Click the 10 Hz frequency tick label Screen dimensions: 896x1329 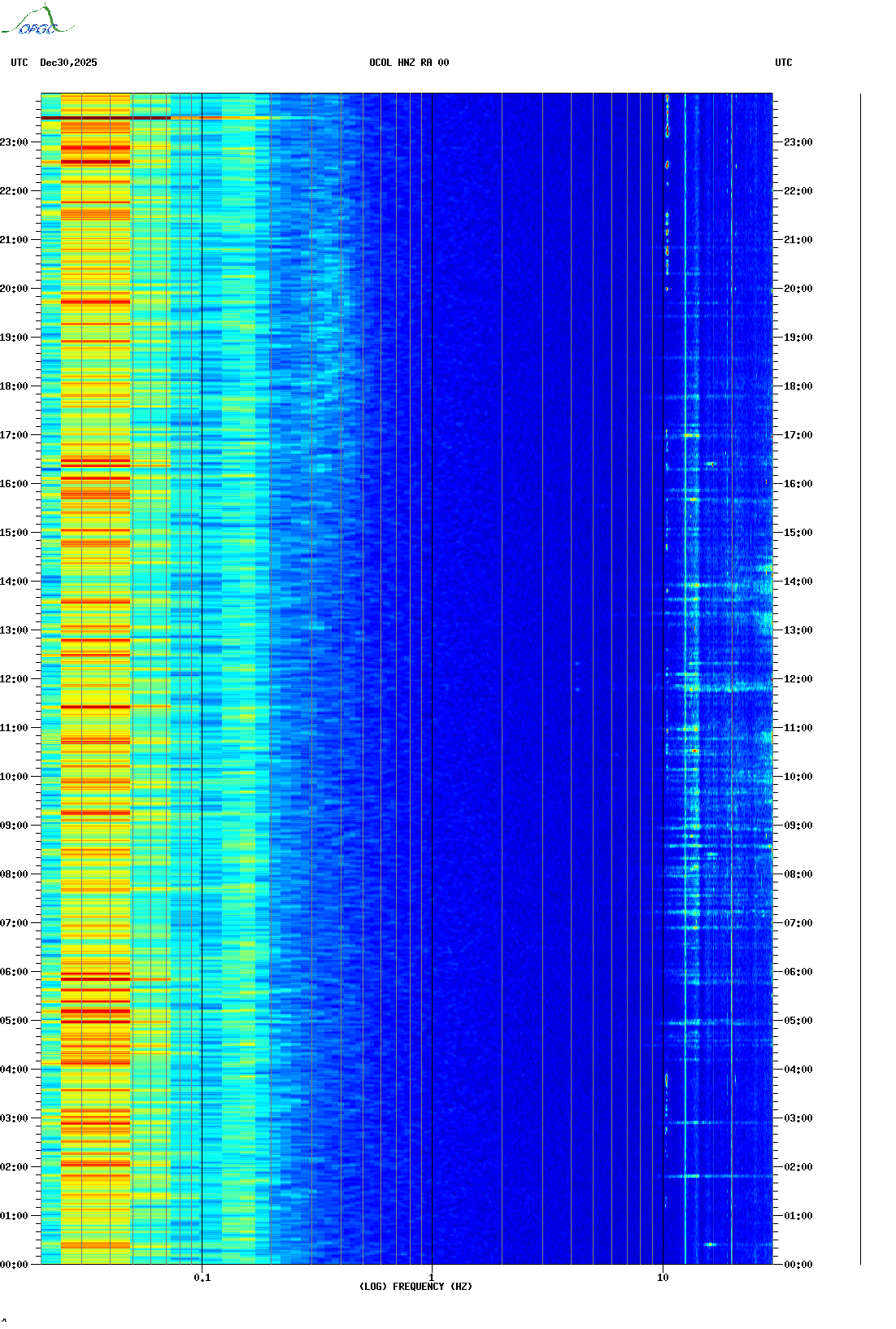coord(663,1277)
